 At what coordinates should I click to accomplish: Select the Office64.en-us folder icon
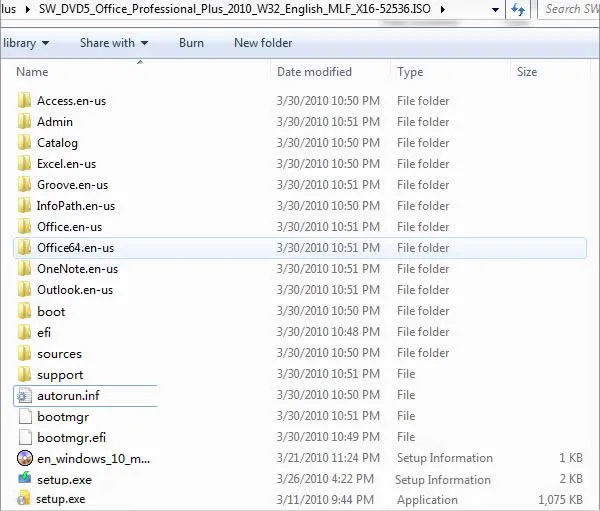click(25, 248)
